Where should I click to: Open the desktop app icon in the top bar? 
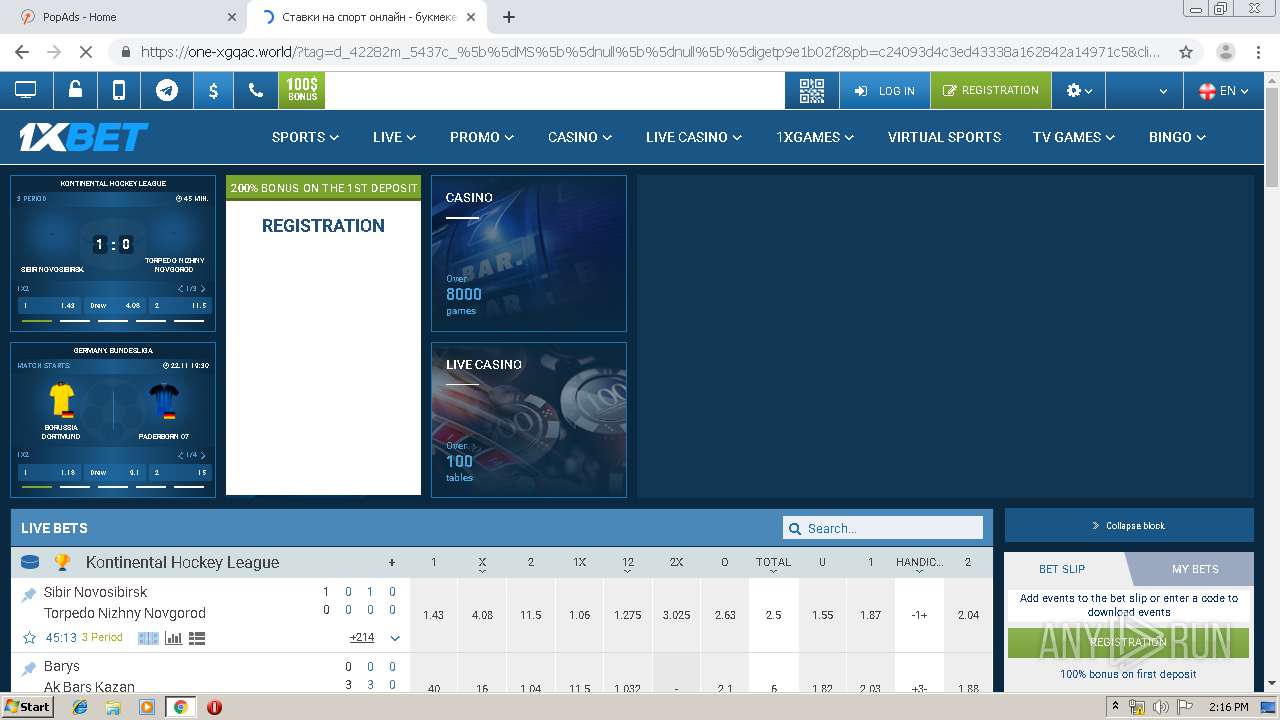coord(25,91)
